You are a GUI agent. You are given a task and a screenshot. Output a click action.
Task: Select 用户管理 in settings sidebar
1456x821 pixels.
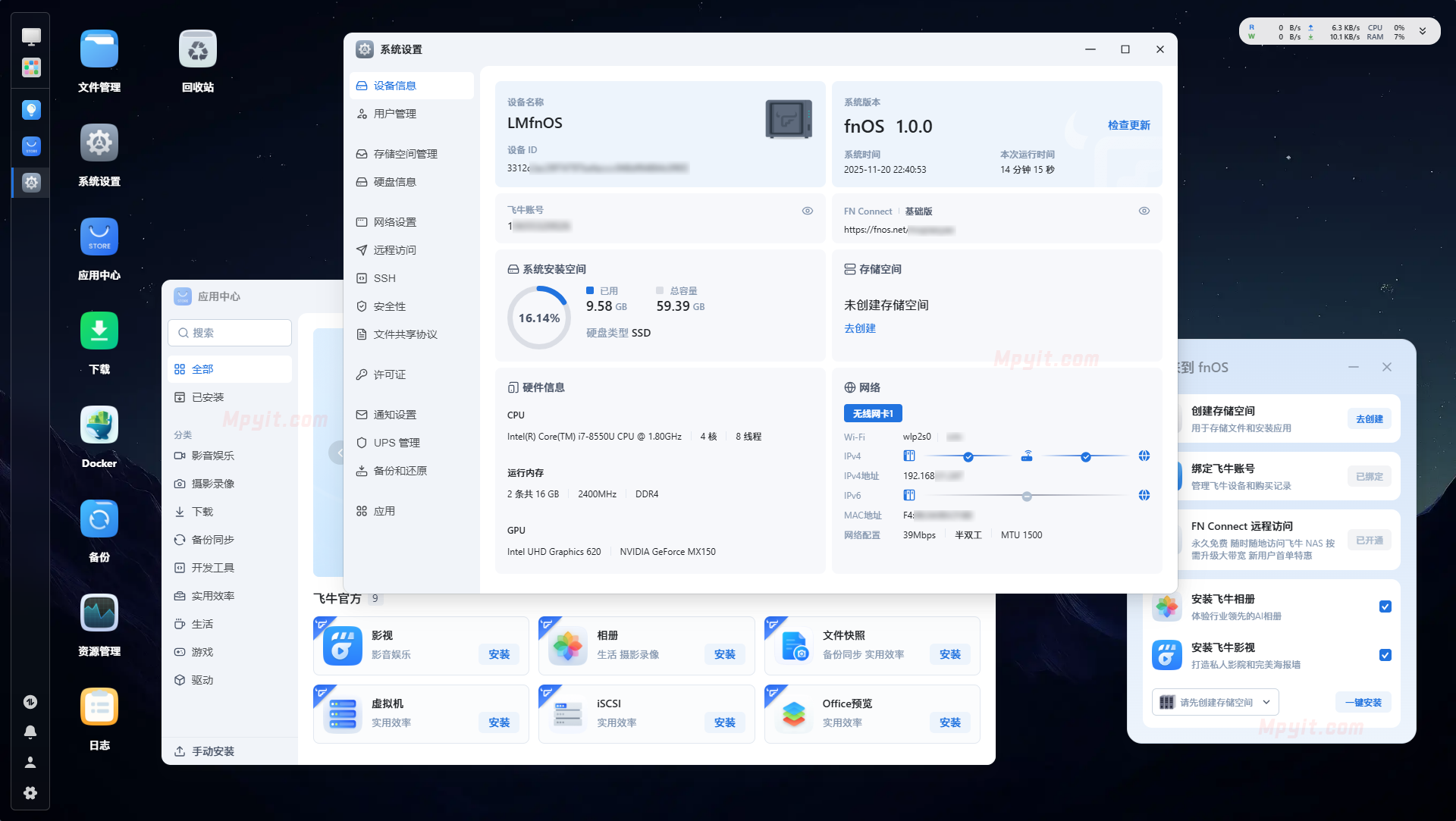click(412, 114)
